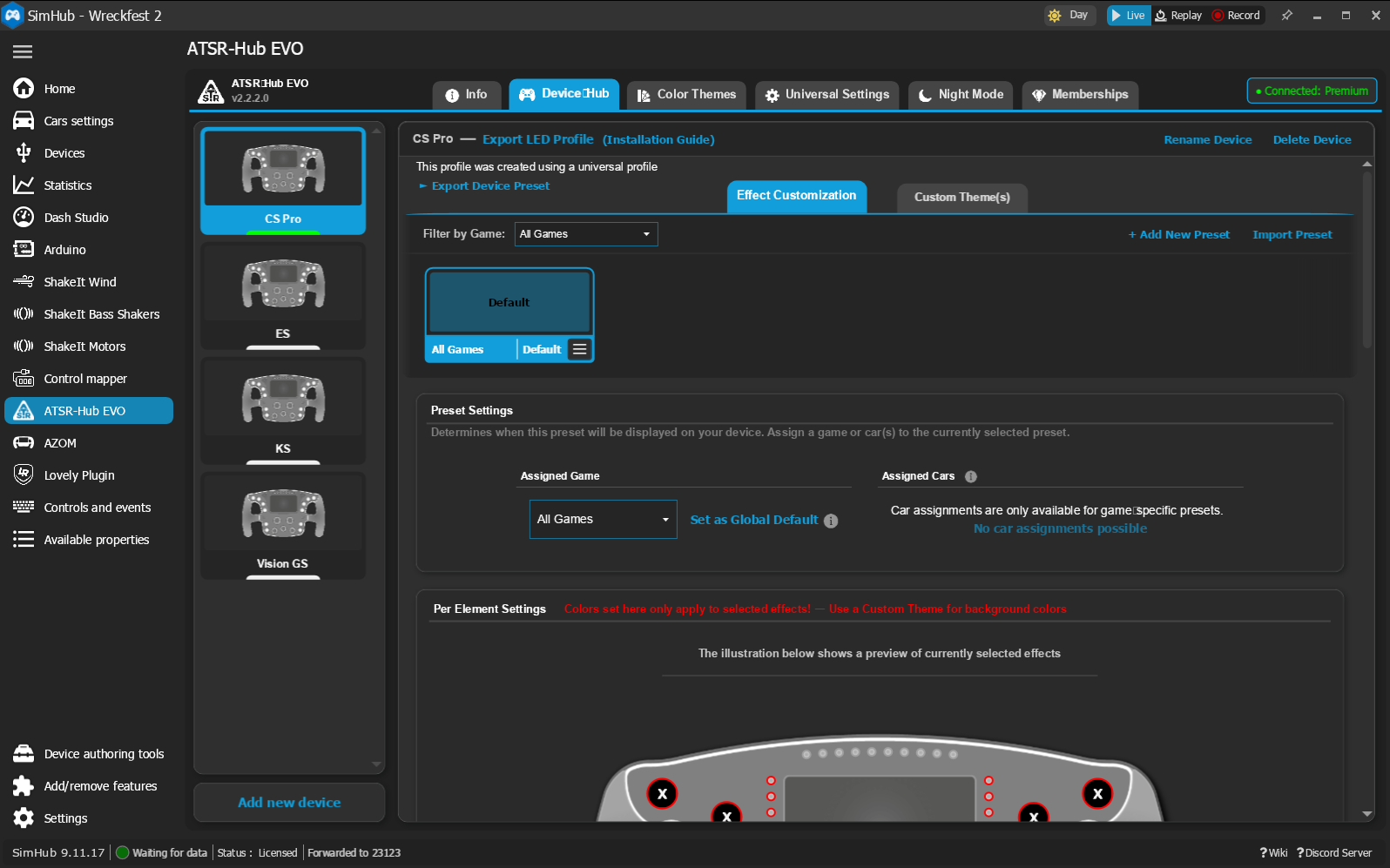The image size is (1390, 868).
Task: Click Delete Device
Action: [1312, 139]
